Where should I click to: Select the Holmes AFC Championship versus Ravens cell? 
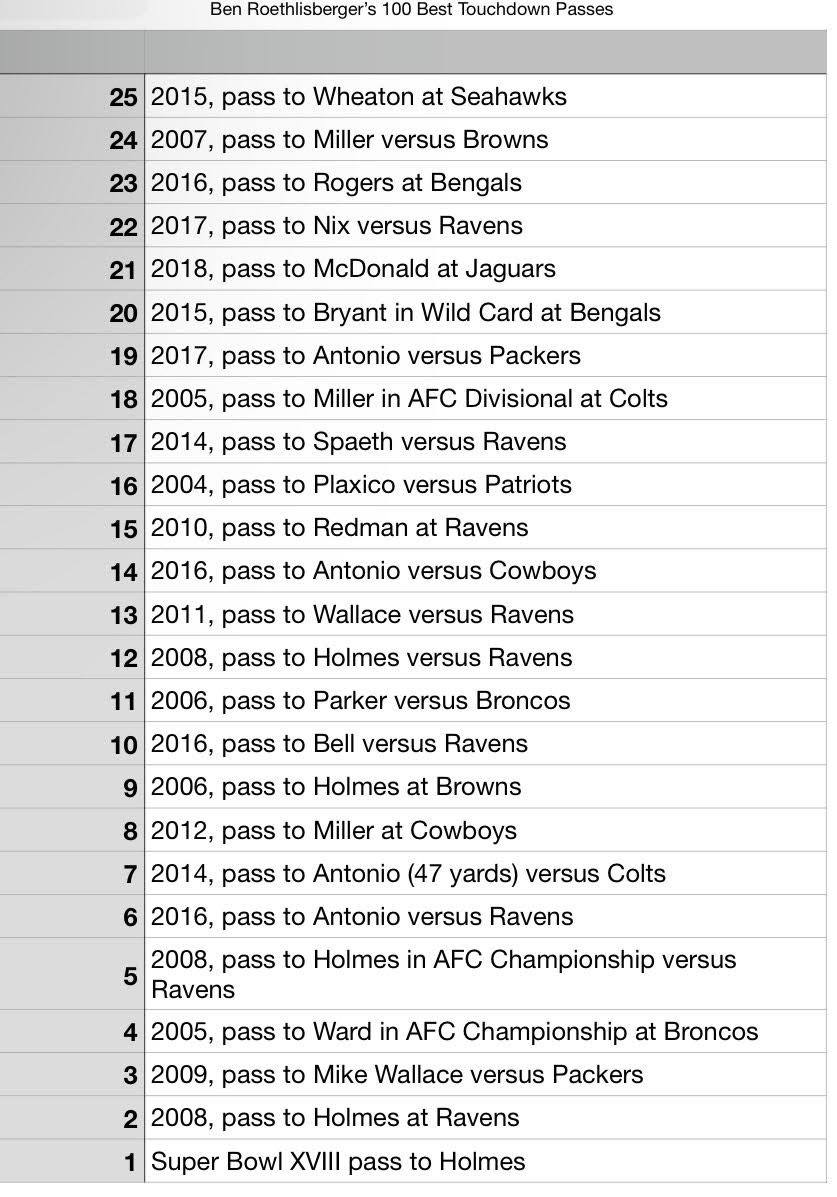(485, 974)
